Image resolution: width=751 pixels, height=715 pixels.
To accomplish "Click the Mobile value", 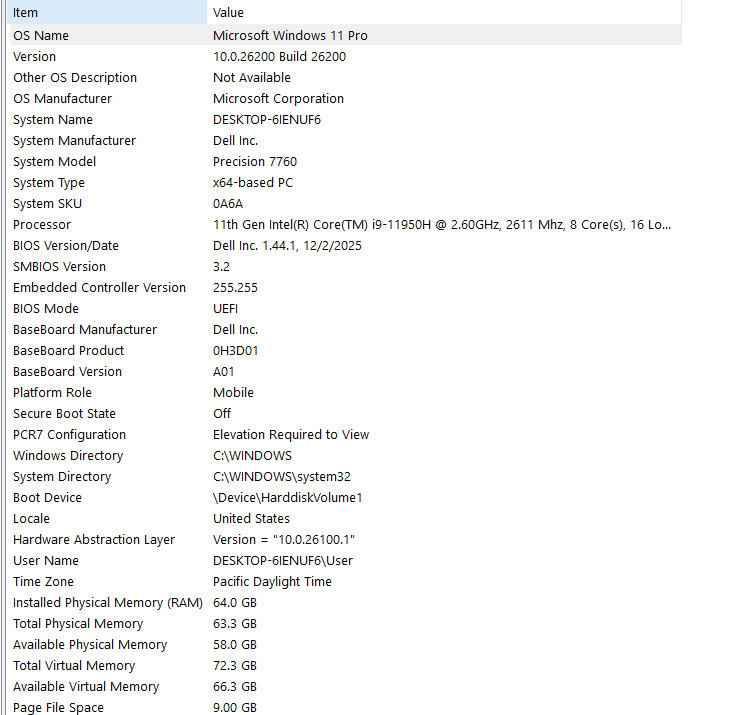I will [x=233, y=393].
